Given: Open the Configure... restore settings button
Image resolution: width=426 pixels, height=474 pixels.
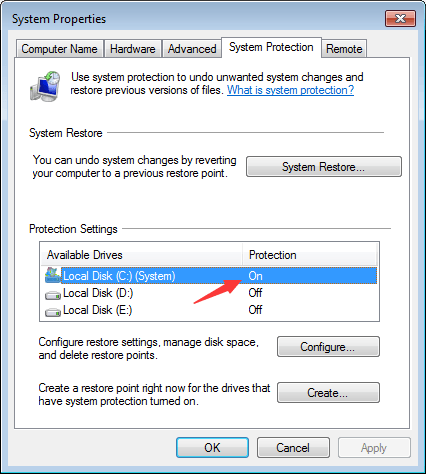Looking at the screenshot, I should point(328,347).
